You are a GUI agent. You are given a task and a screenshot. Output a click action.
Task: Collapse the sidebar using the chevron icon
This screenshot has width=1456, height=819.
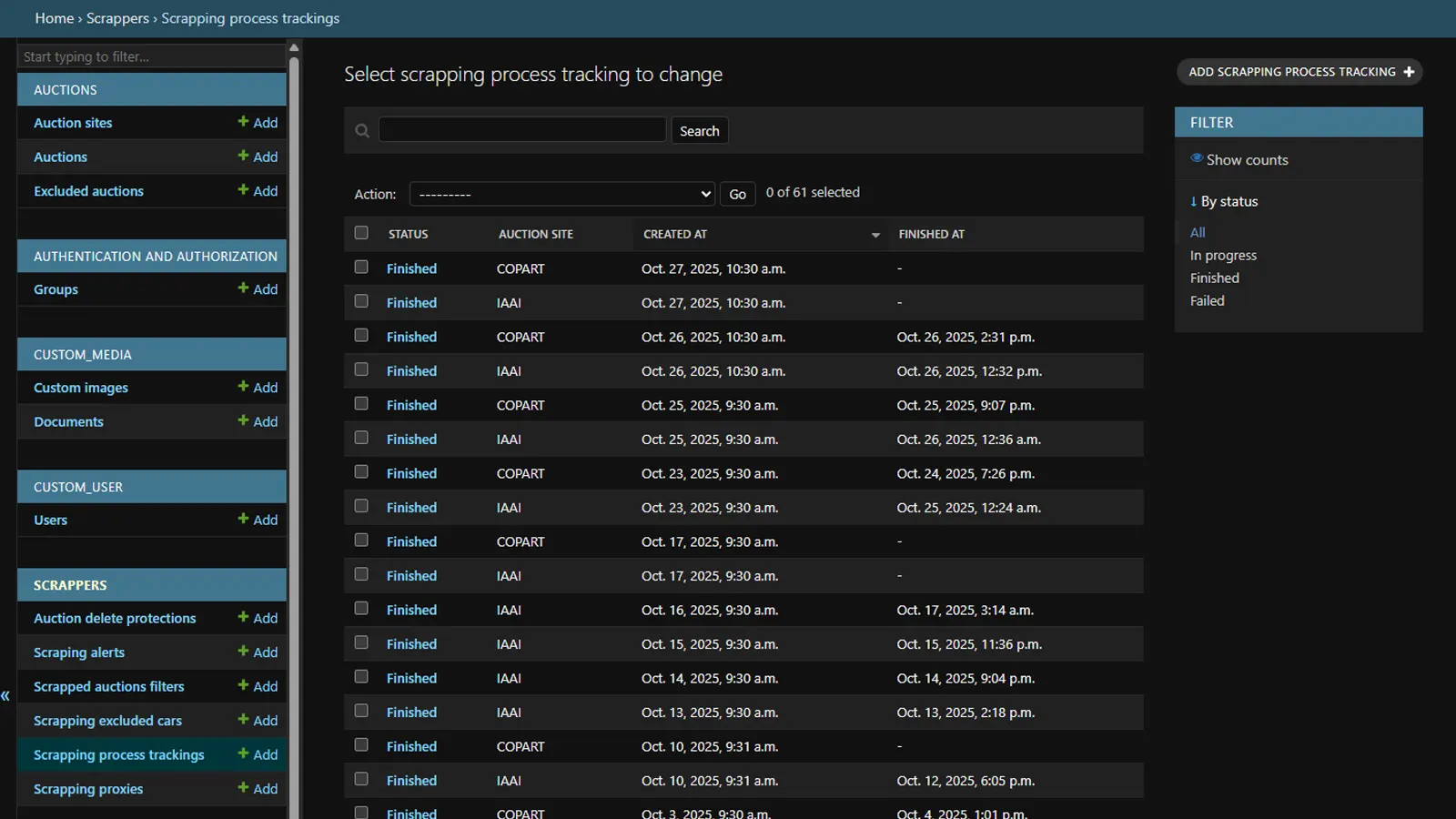click(6, 696)
